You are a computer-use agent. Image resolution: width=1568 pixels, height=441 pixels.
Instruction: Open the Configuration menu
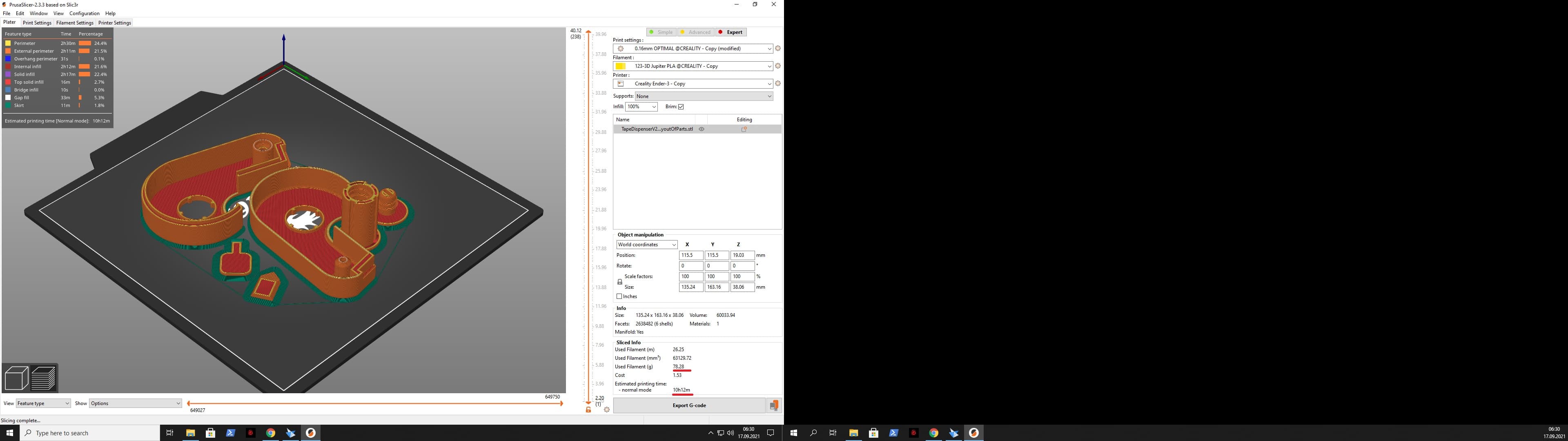(84, 13)
